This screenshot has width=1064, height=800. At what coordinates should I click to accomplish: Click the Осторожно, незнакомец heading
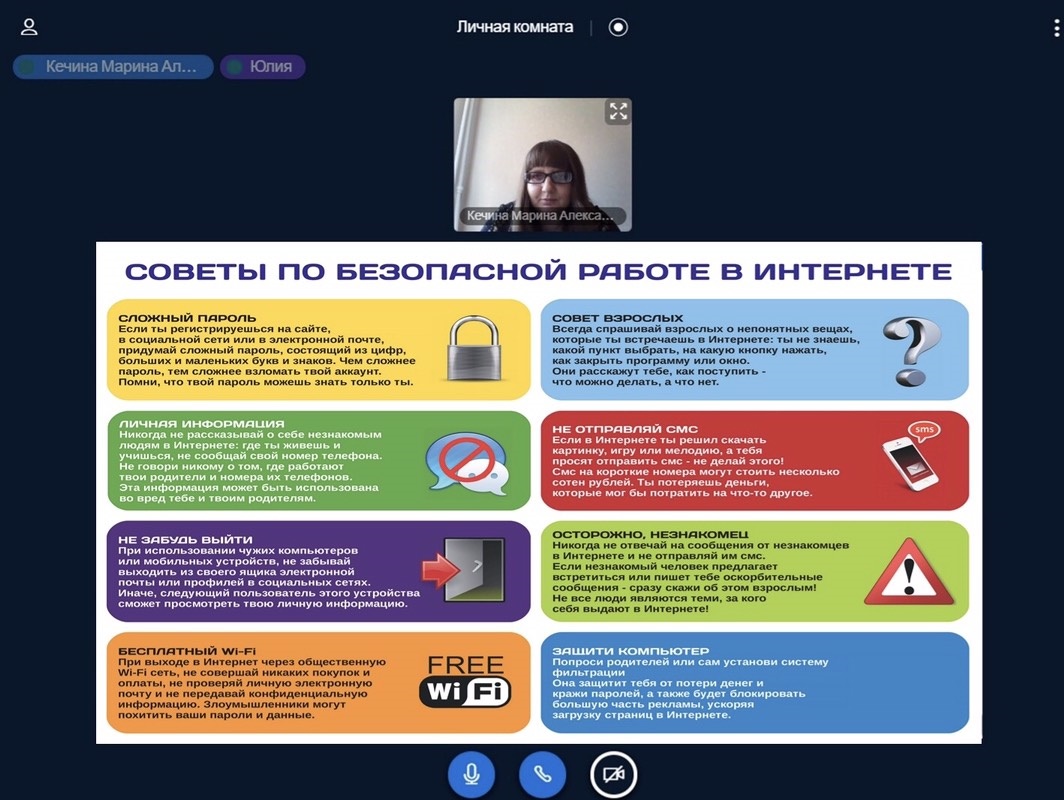tap(650, 534)
